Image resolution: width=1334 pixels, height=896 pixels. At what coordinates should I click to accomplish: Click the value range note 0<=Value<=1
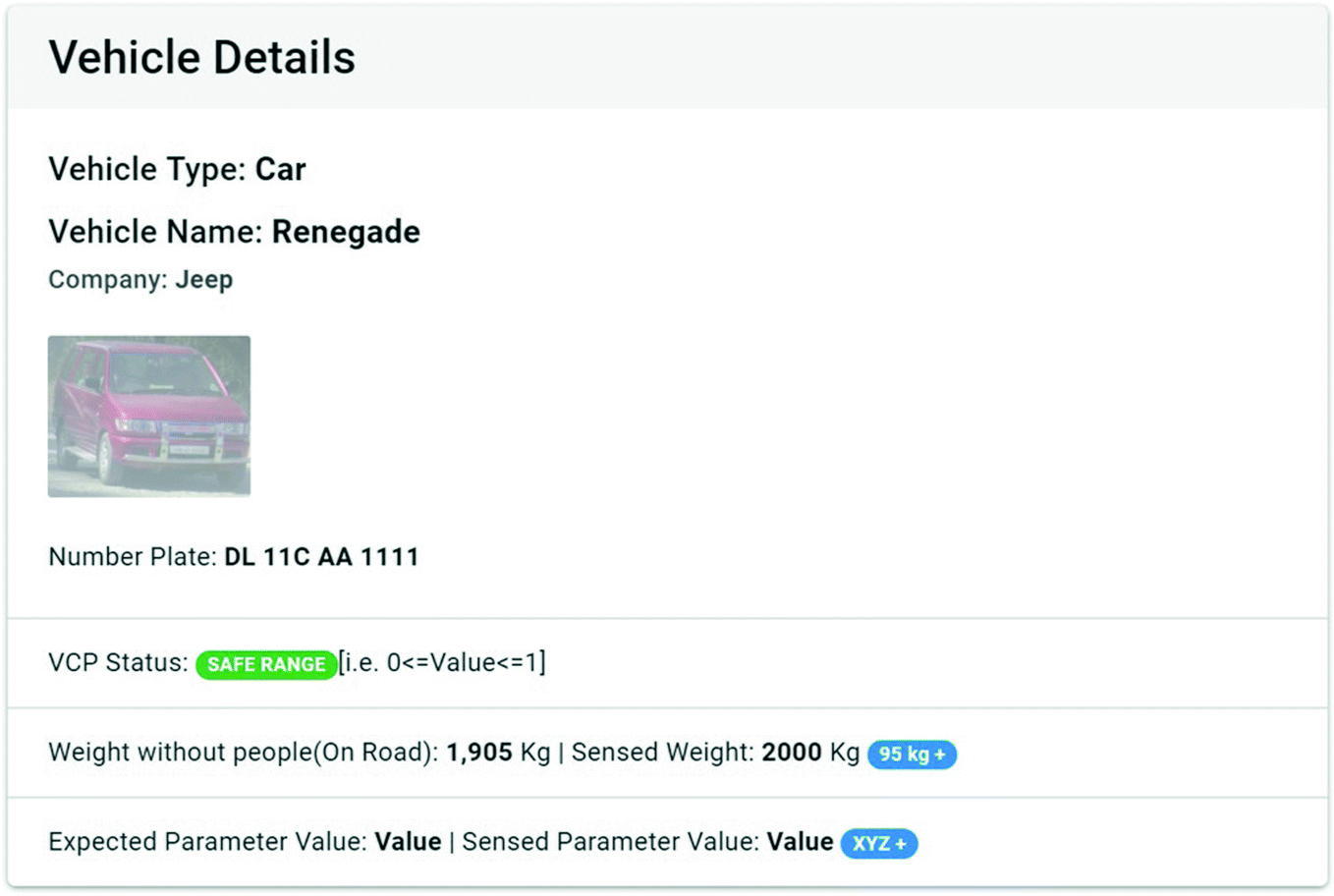[442, 663]
